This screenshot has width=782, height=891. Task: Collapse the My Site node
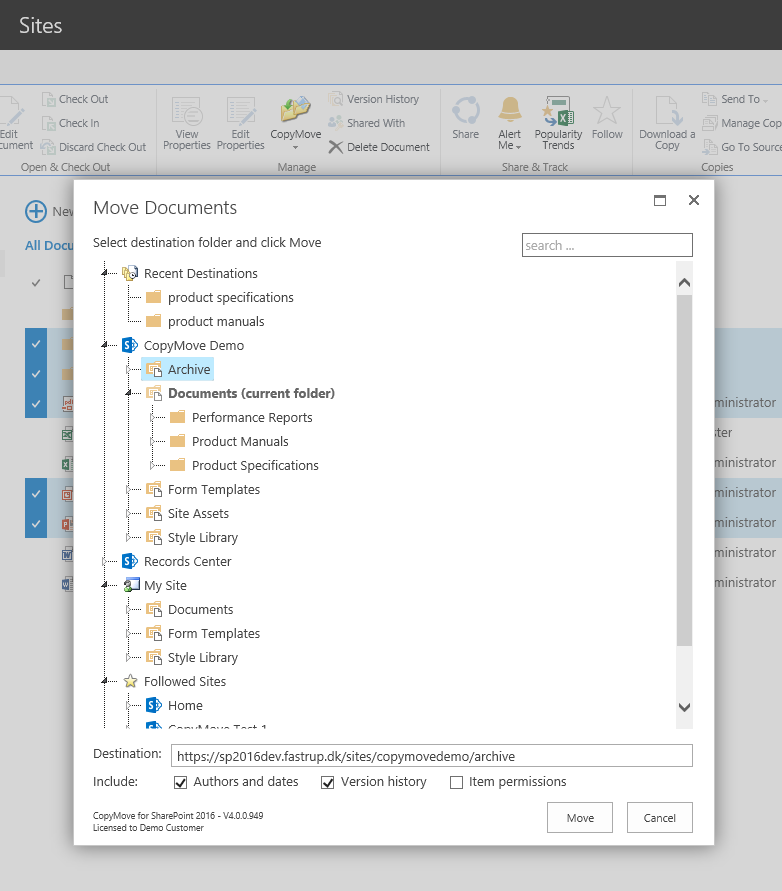click(x=105, y=585)
